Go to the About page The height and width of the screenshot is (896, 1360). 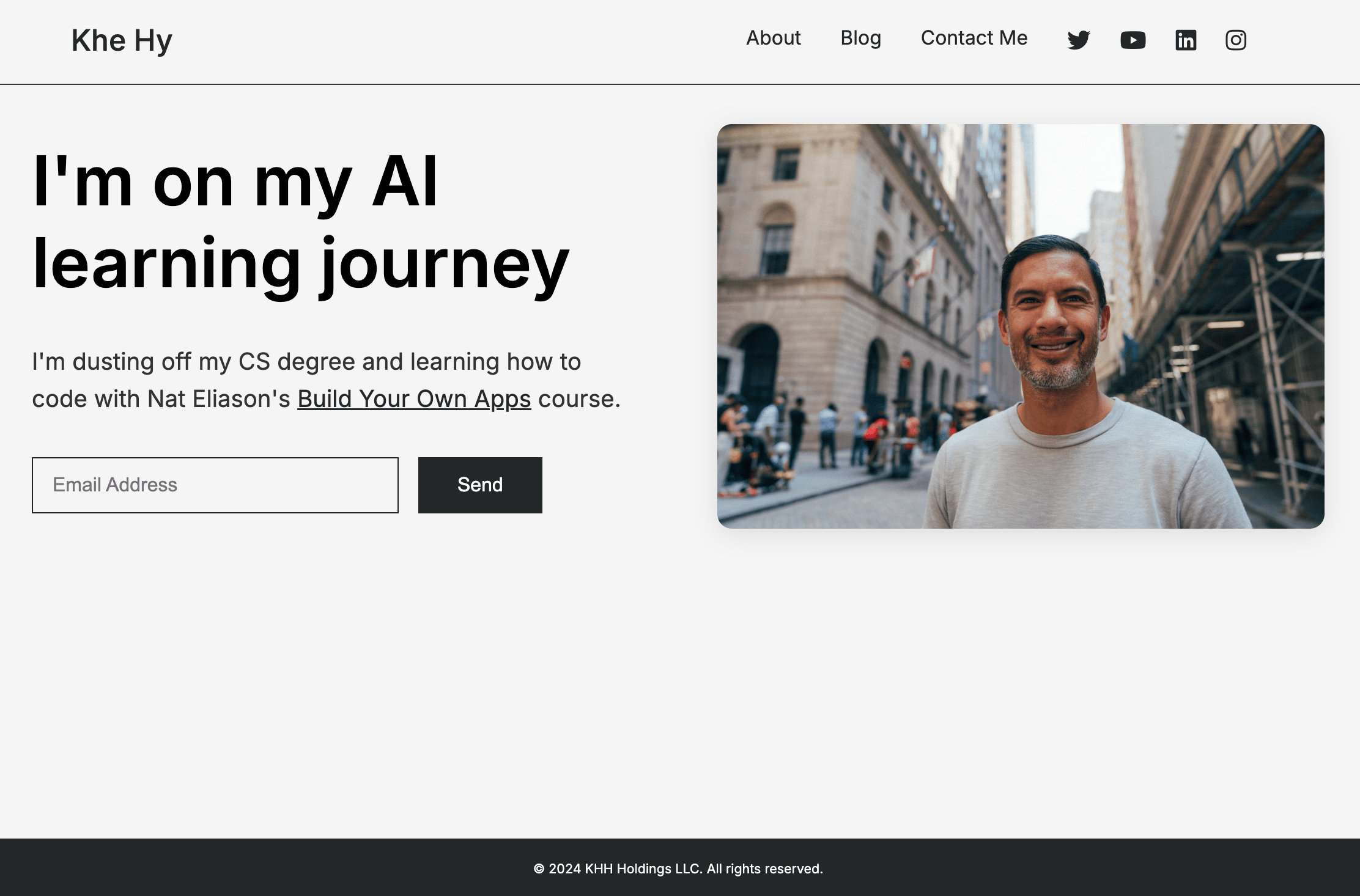[x=773, y=38]
